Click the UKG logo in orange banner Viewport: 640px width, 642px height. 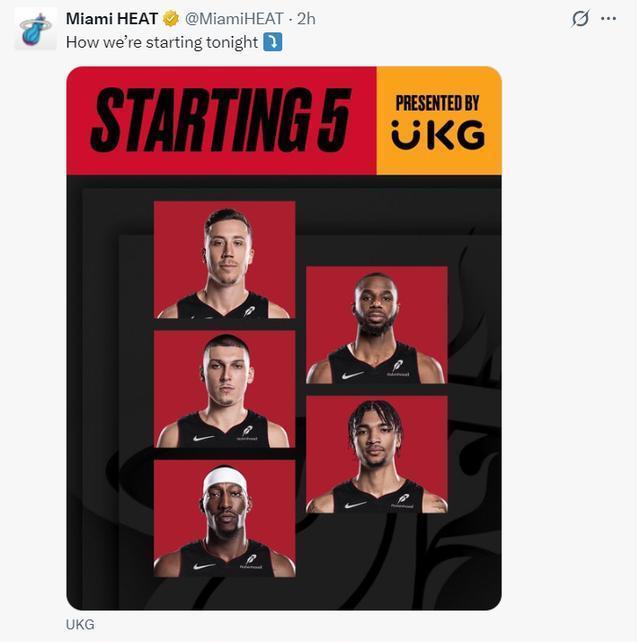pos(438,134)
